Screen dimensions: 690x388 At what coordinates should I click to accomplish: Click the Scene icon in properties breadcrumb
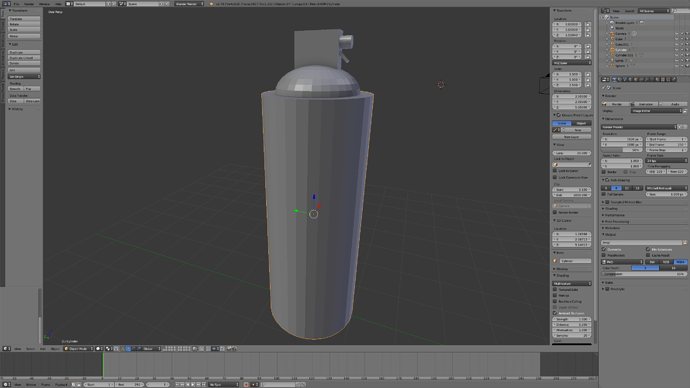click(x=609, y=88)
